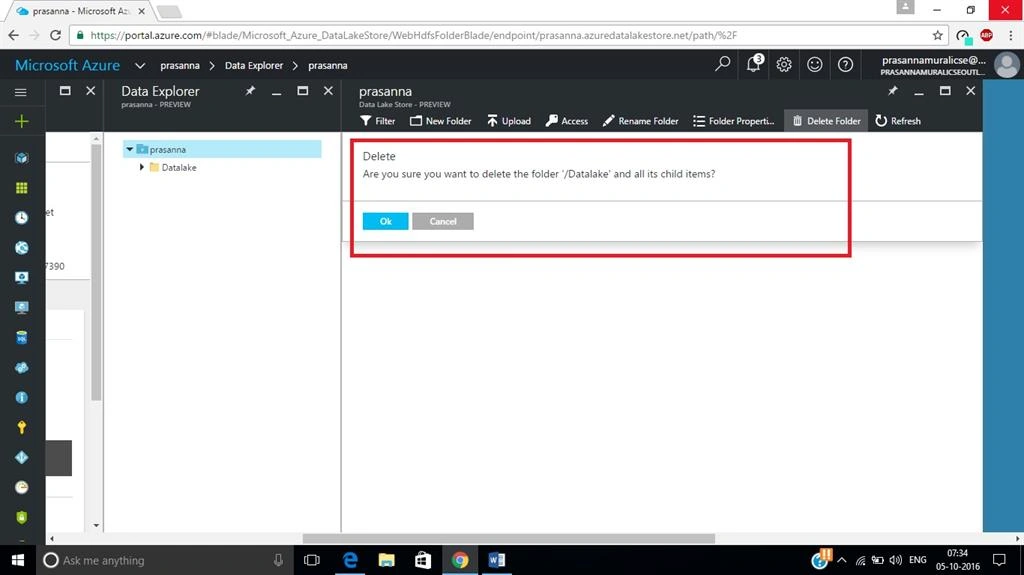This screenshot has height=575, width=1024.
Task: Open Folder Properties in toolbar
Action: pos(733,121)
